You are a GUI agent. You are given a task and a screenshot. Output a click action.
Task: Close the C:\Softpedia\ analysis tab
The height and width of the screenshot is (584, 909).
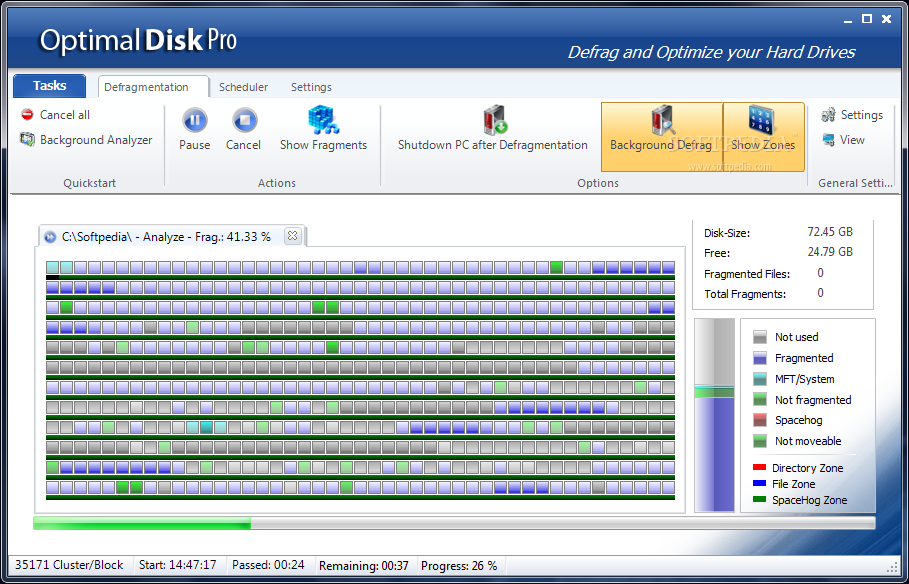pos(293,236)
